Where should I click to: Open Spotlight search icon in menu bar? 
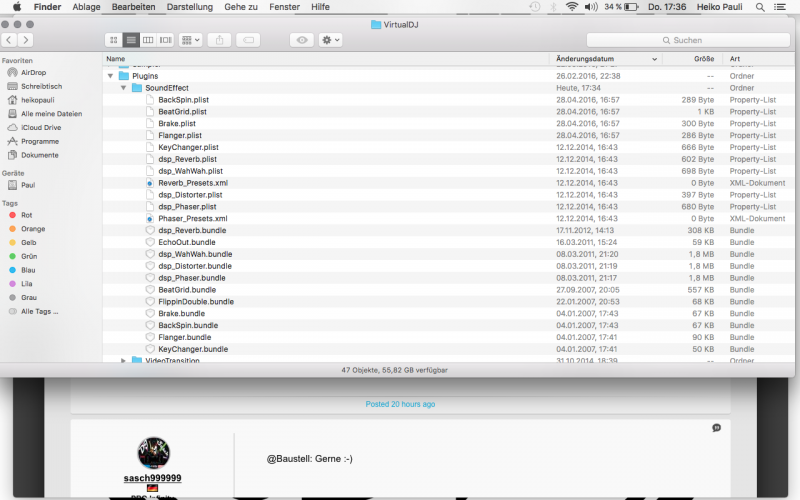coord(760,7)
